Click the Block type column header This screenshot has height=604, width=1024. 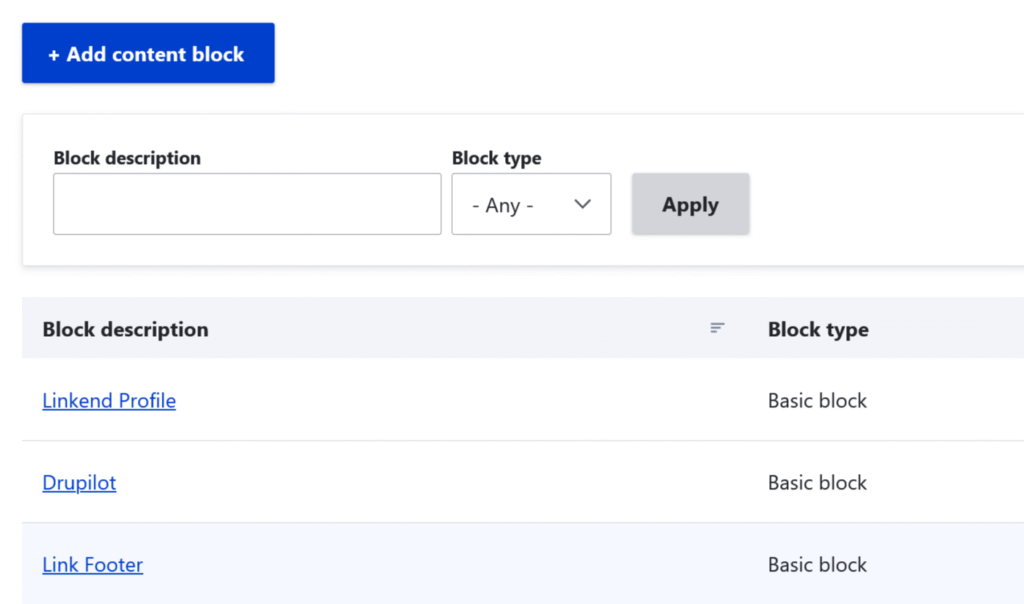pos(818,329)
